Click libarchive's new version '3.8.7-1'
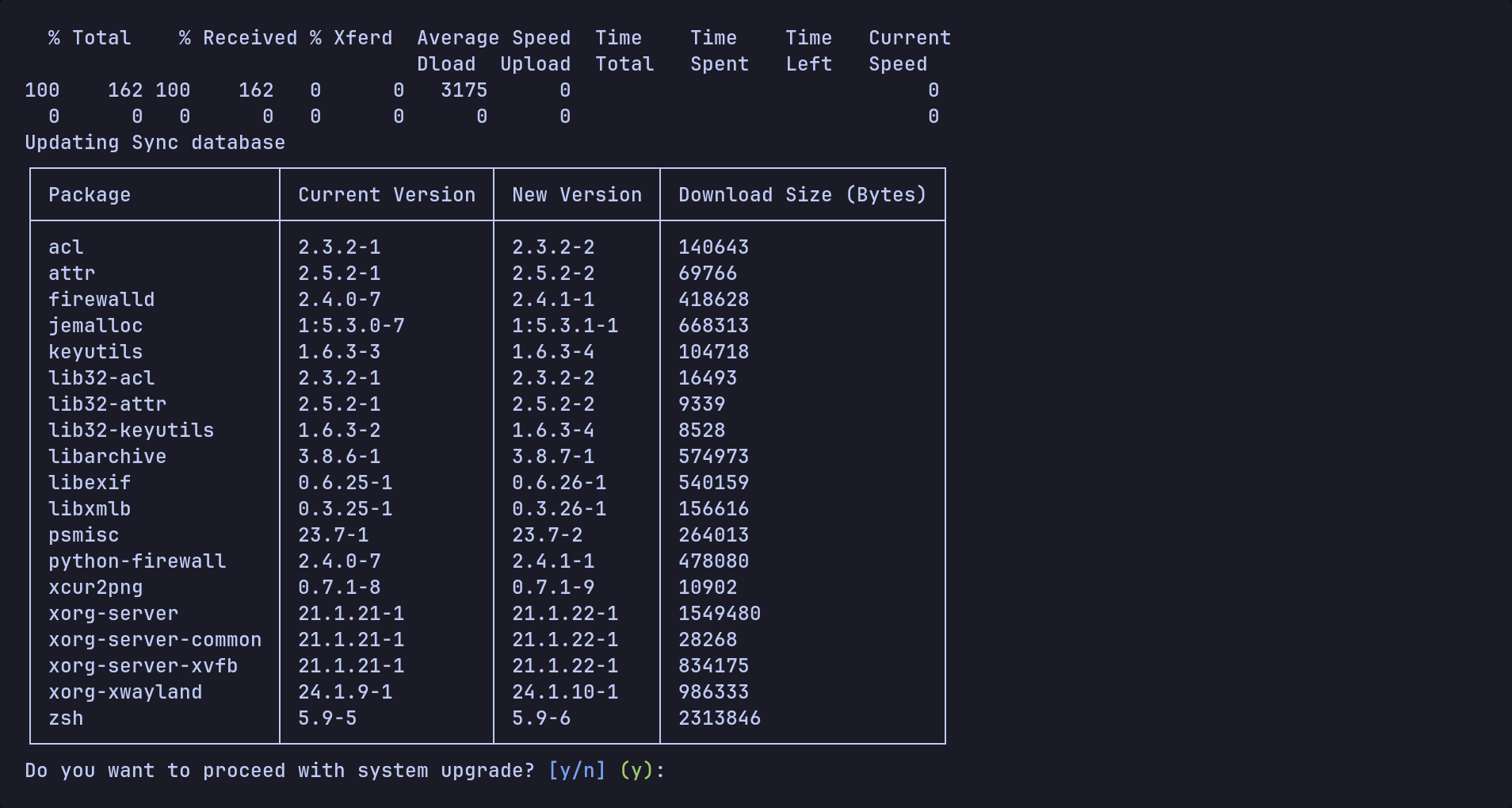This screenshot has height=808, width=1512. (553, 457)
